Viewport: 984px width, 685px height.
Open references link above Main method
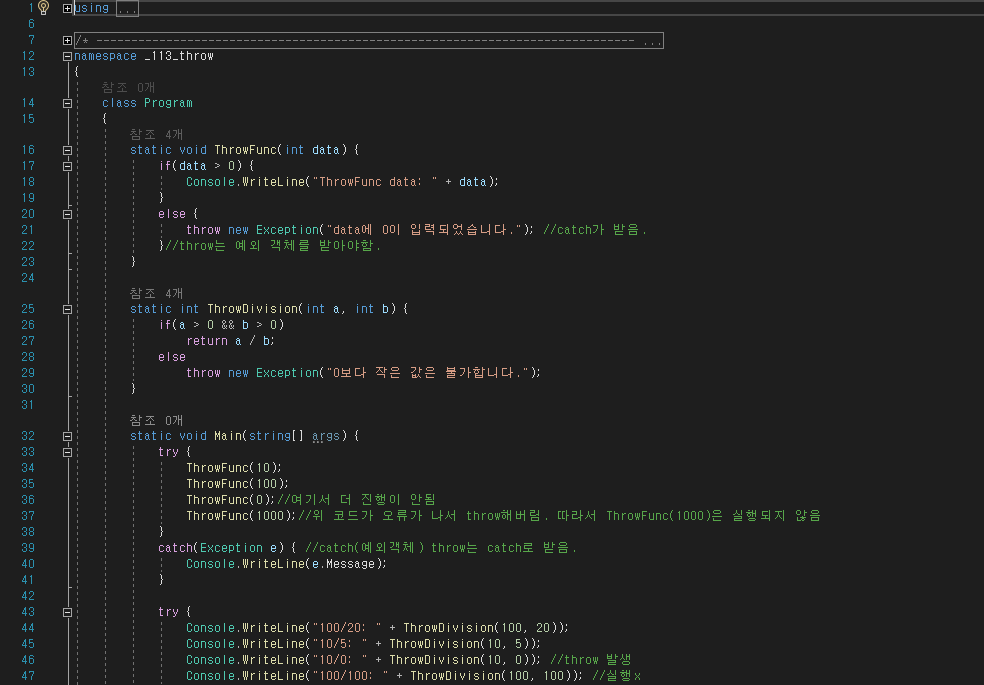pos(156,420)
